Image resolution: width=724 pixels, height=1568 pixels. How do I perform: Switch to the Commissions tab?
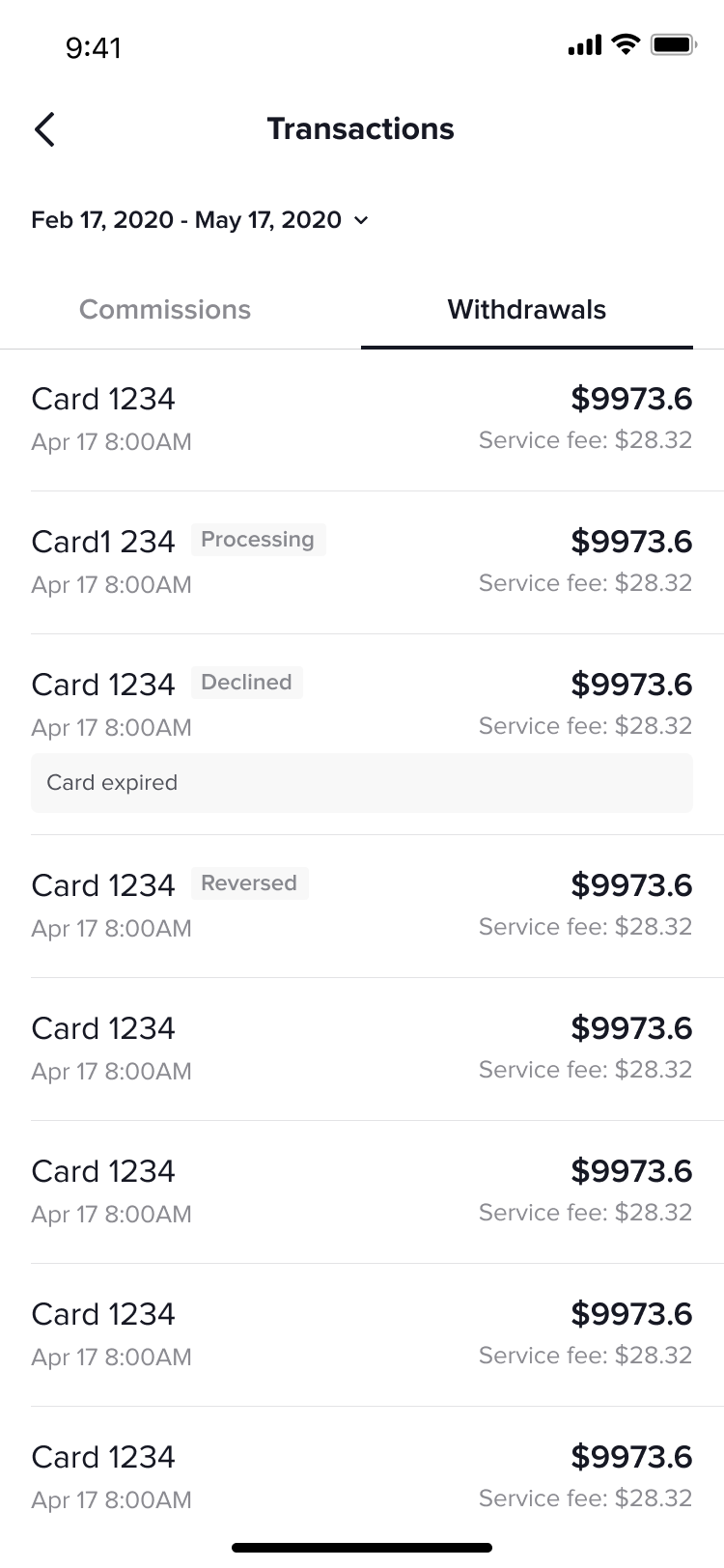(165, 310)
